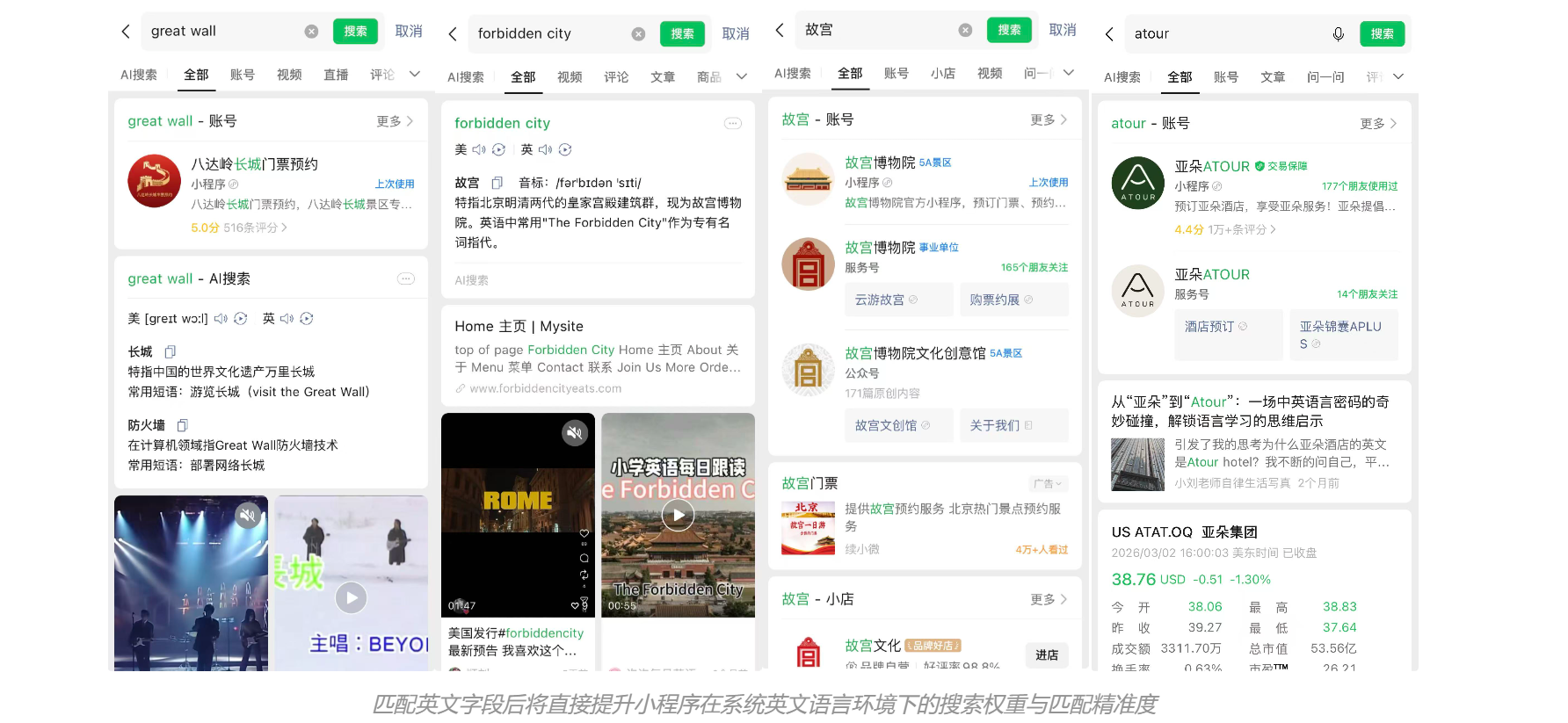The height and width of the screenshot is (723, 1568).
Task: Expand the tab list in great wall panel
Action: point(415,75)
